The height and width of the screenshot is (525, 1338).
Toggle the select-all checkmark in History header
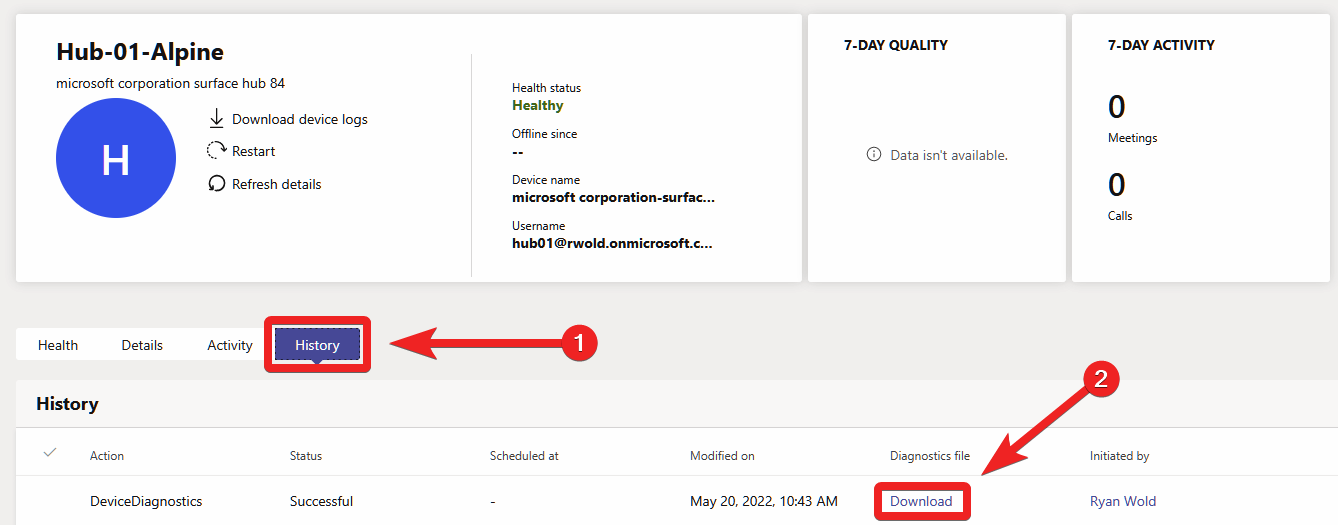[50, 454]
